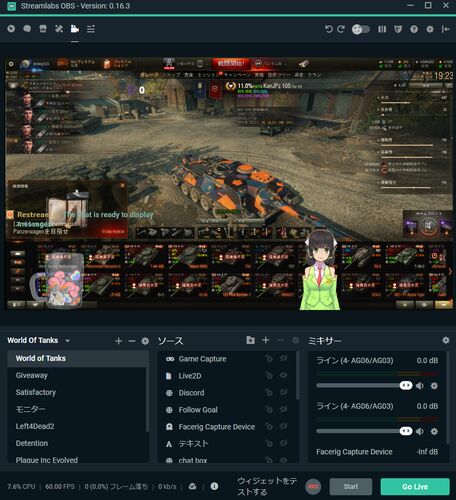Open the chat bubble community icon
Screen dimensions: 456x500
pos(27,29)
